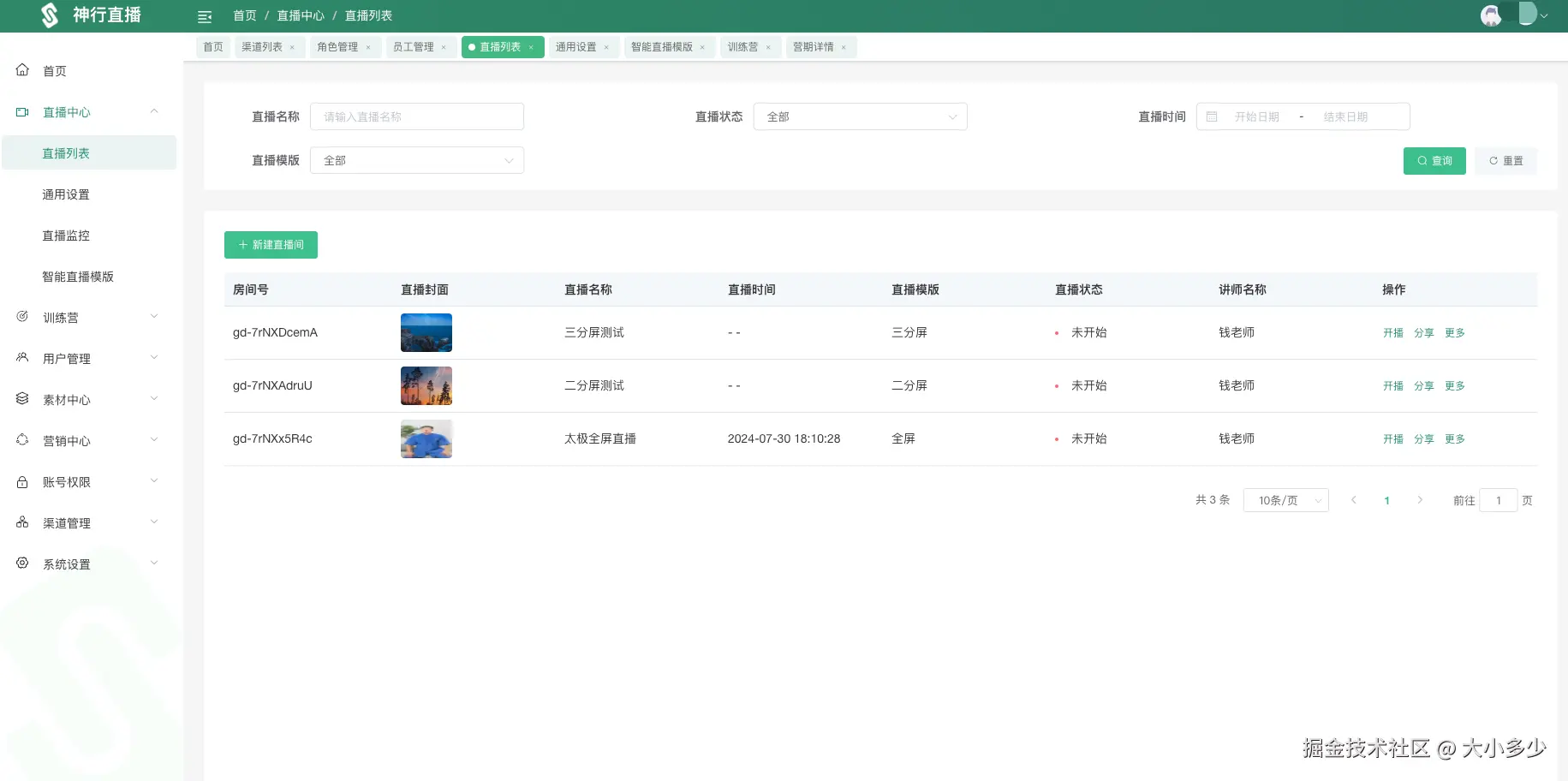Expand the 营销中心 sidebar menu
This screenshot has width=1568, height=781.
[x=154, y=440]
